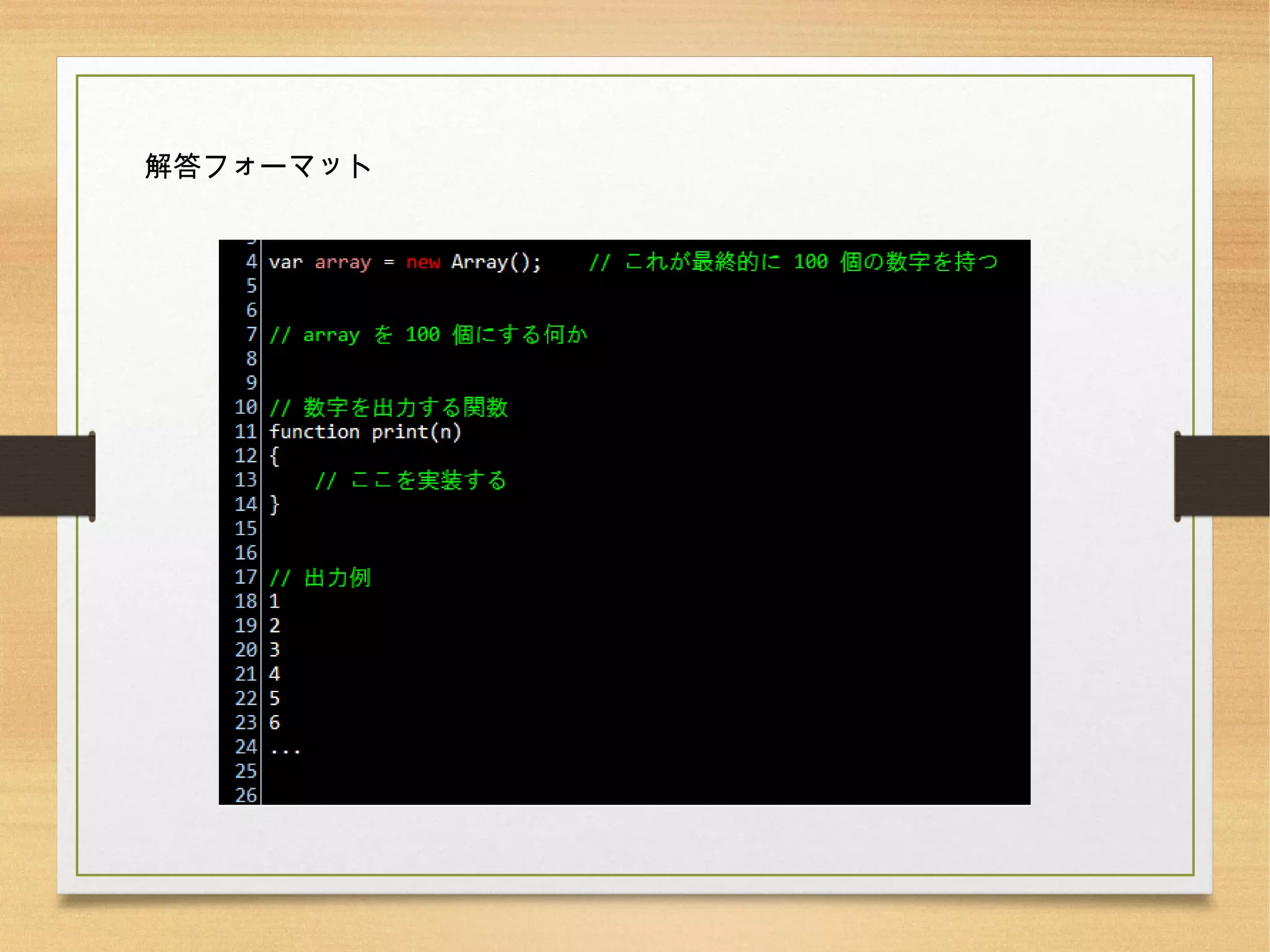1270x952 pixels.
Task: Click the line 'function print(n)'
Action: 365,432
